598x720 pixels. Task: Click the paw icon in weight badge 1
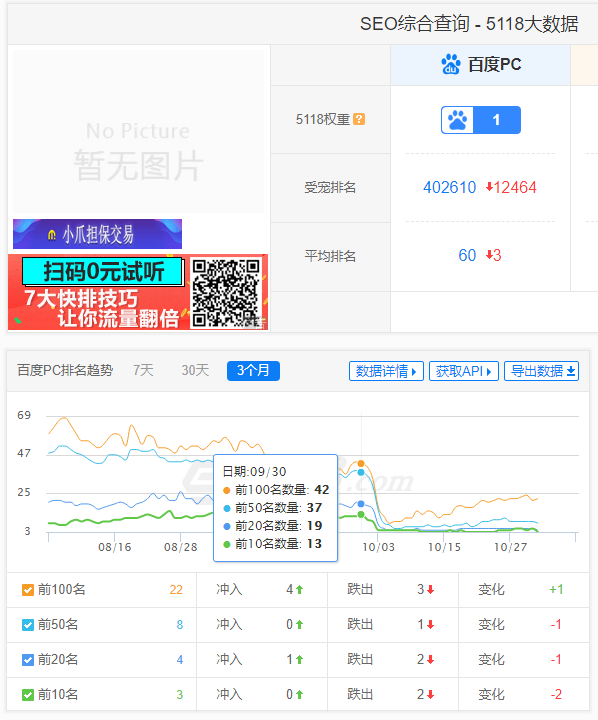[457, 120]
